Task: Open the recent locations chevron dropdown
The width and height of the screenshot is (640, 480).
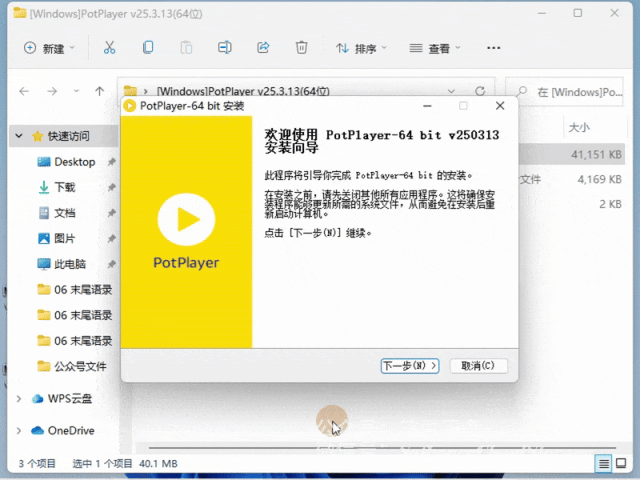Action: [x=76, y=91]
